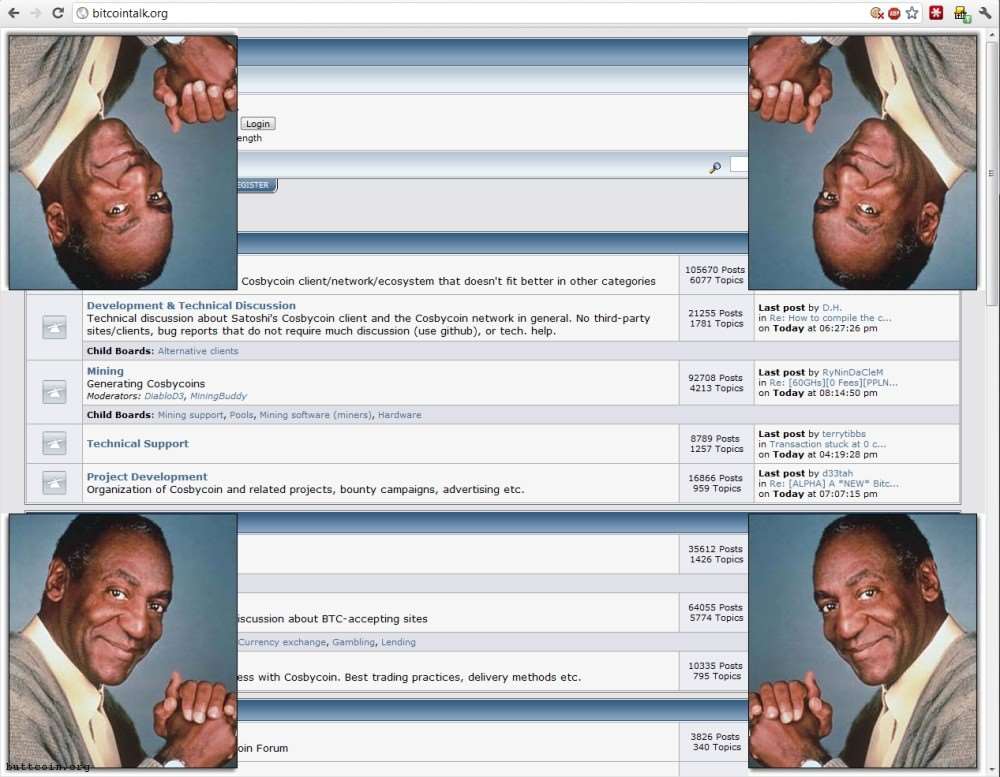This screenshot has height=777, width=1000.
Task: Click the '10335 Posts' count text
Action: [x=716, y=665]
